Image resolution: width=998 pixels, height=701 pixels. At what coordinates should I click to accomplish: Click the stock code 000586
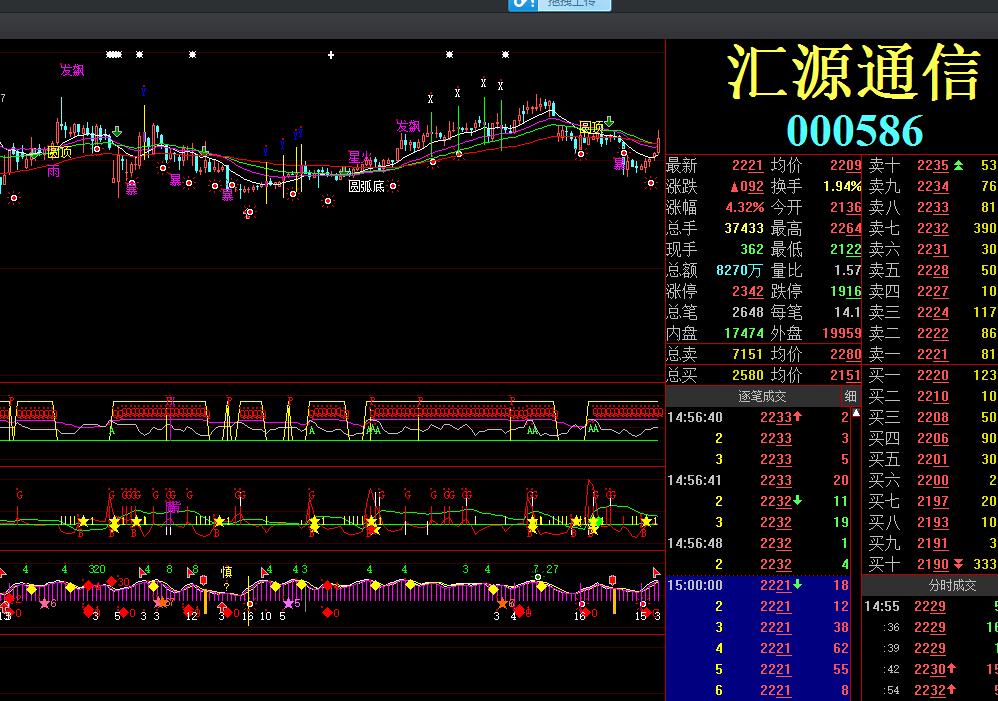pos(855,131)
